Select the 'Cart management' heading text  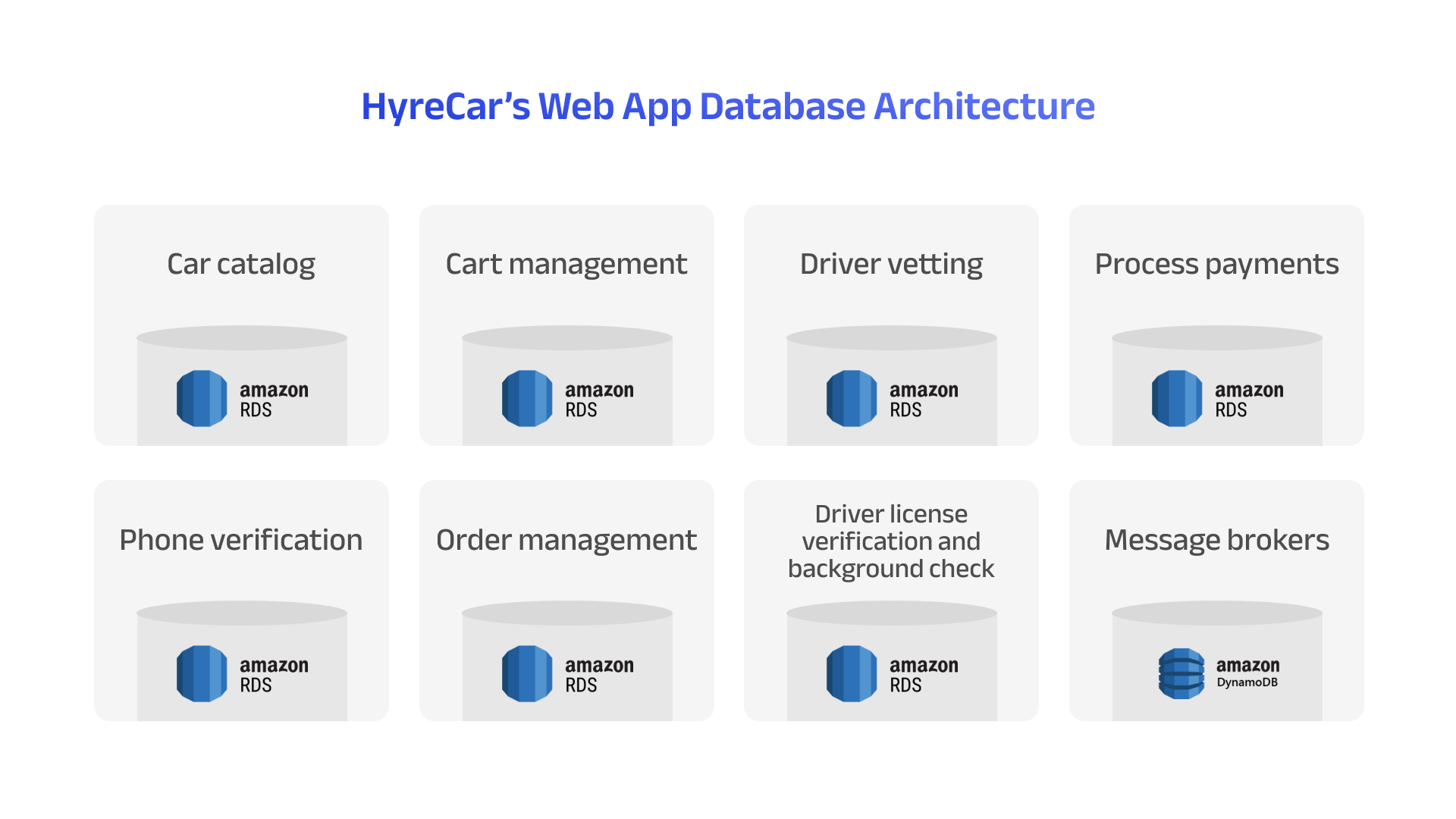tap(566, 265)
